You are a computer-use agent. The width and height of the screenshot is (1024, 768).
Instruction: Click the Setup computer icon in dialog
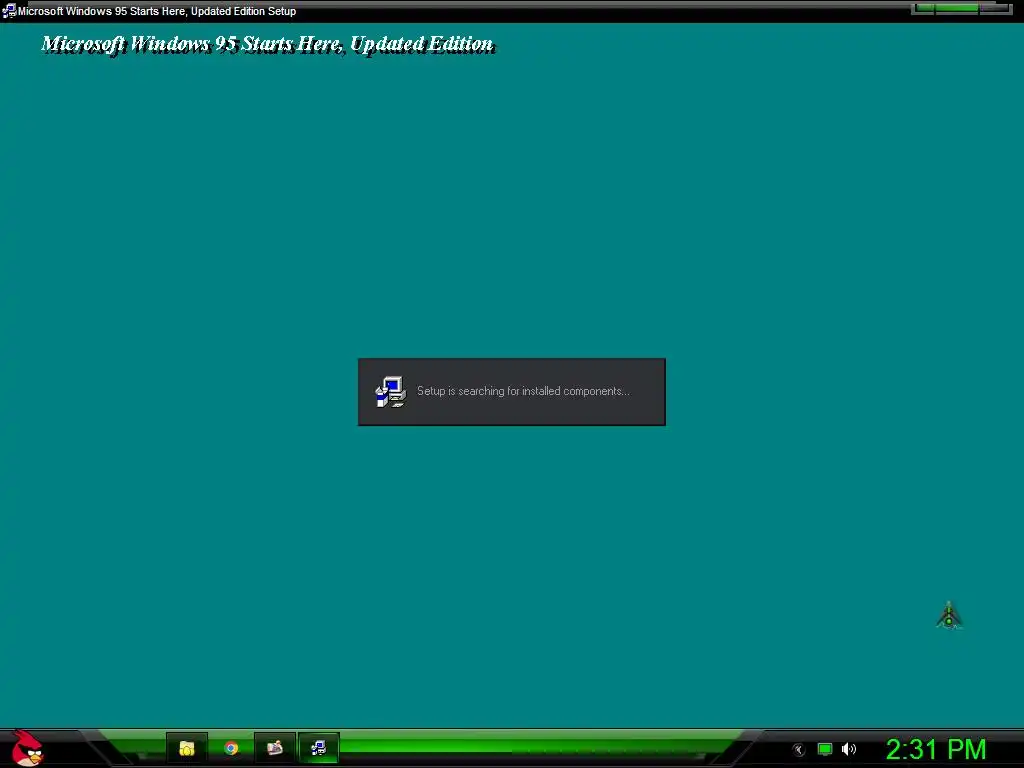[391, 392]
